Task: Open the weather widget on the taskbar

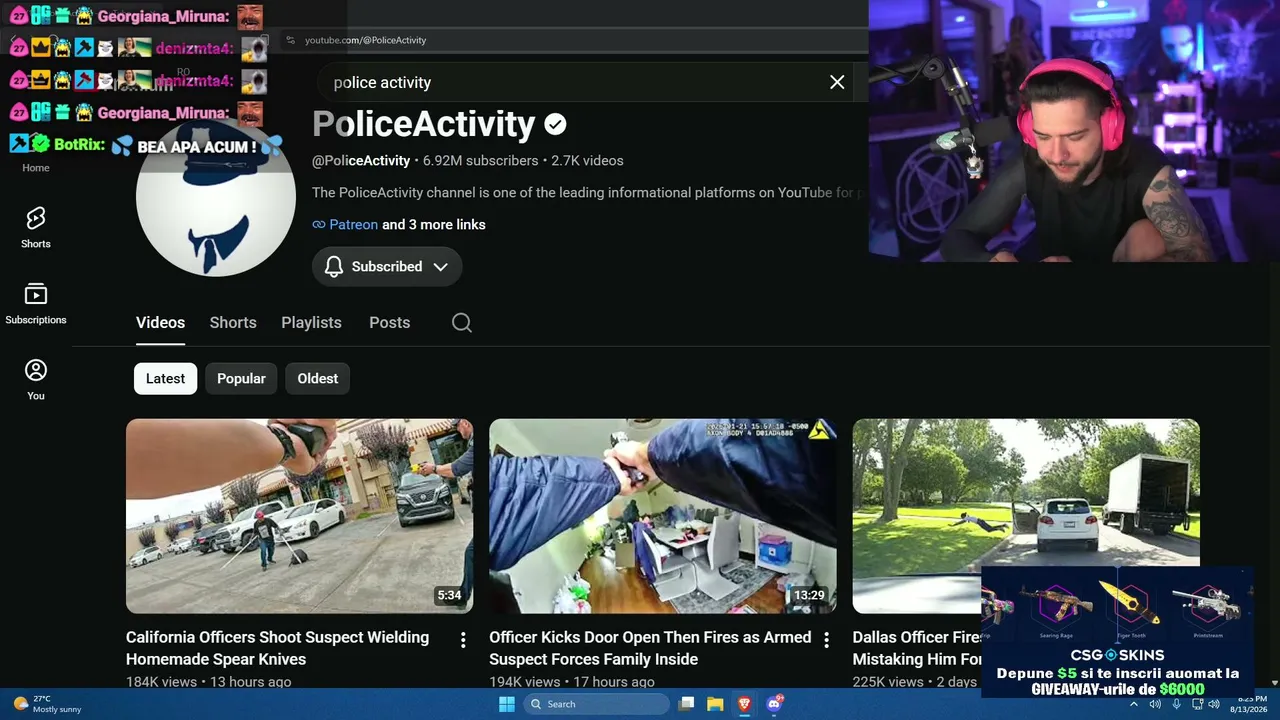Action: (x=47, y=704)
